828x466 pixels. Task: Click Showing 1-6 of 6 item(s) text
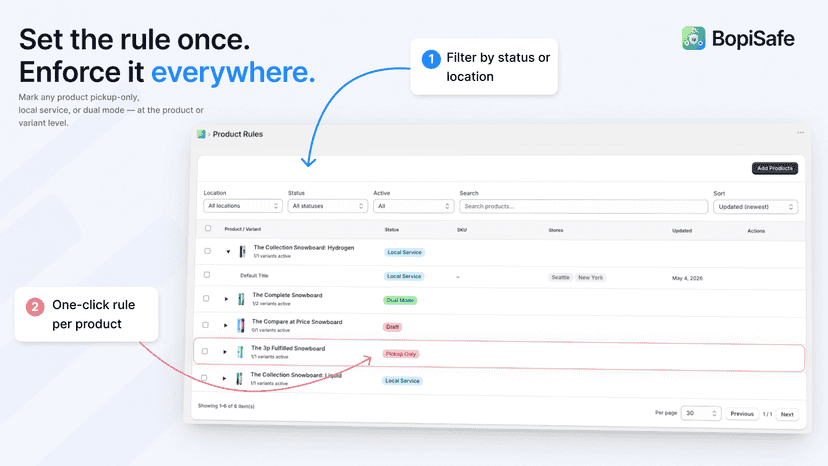[x=226, y=406]
